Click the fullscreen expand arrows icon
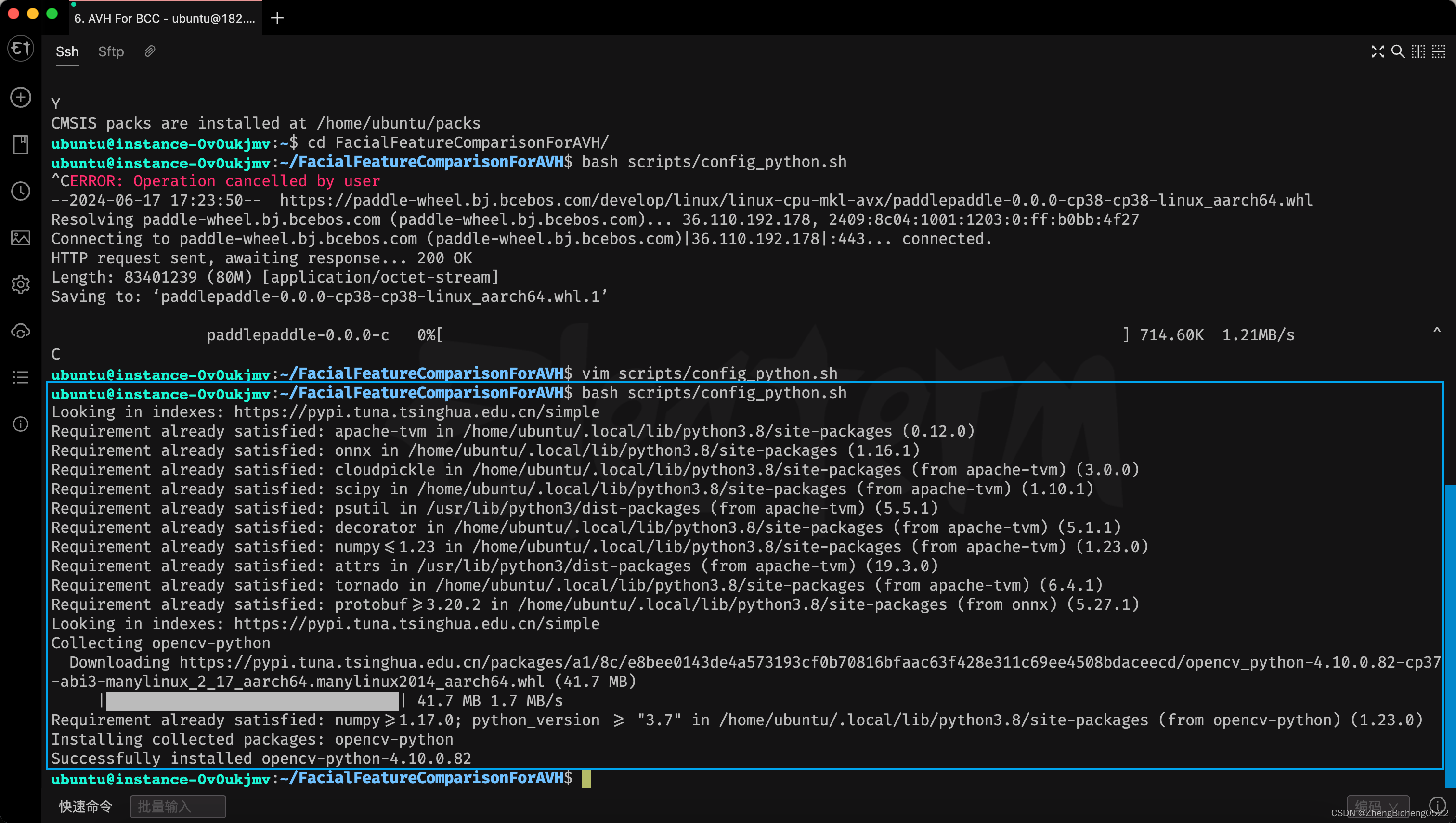The image size is (1456, 823). click(x=1378, y=51)
